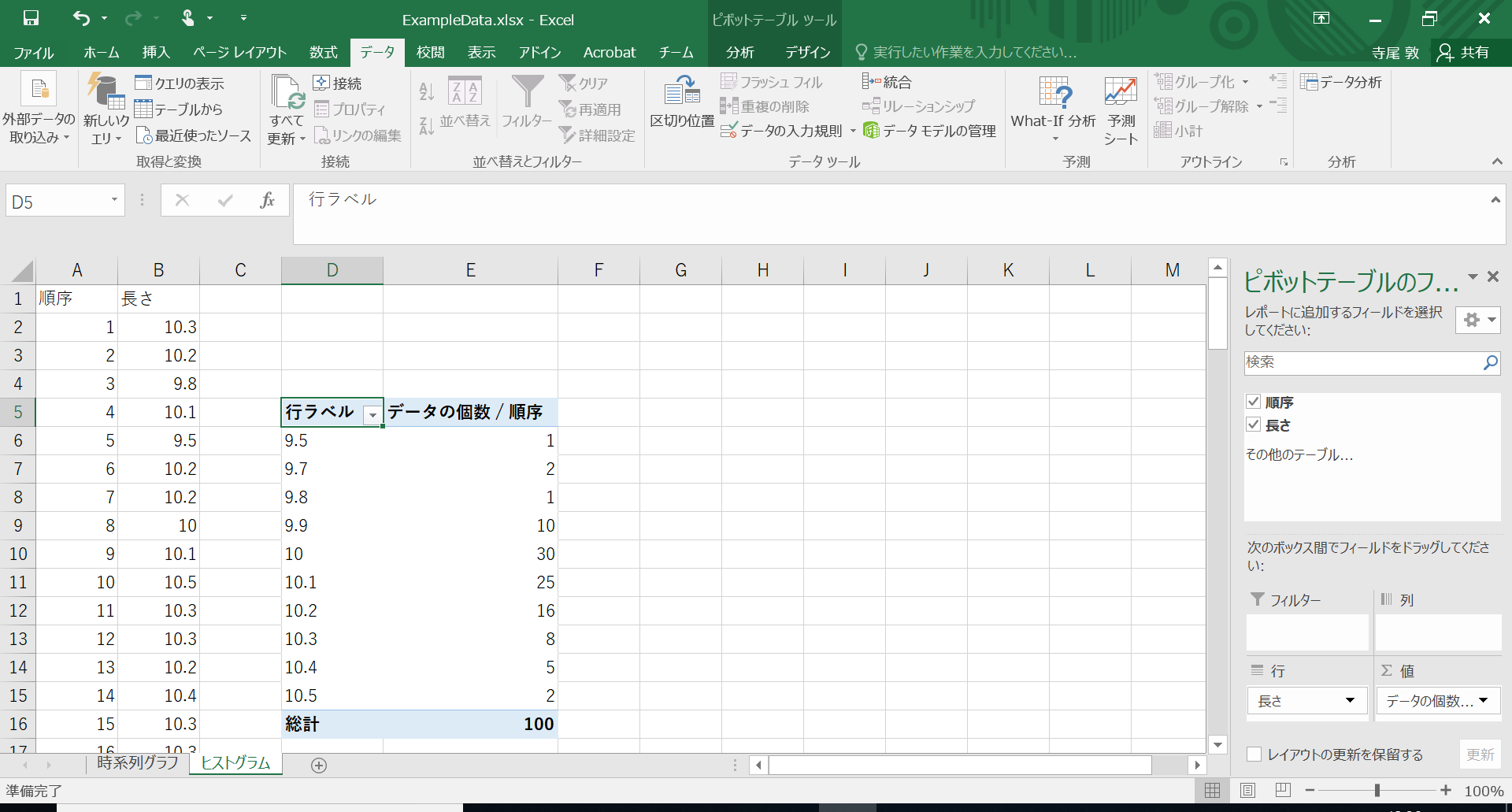Click the Save icon in quick access toolbar
1512x812 pixels.
pos(31,18)
